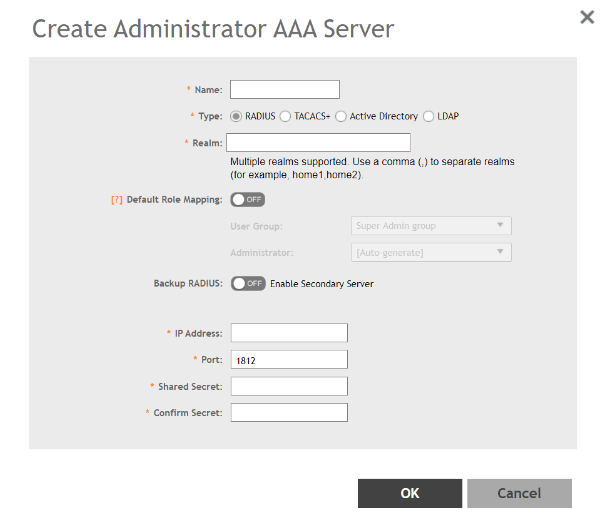The width and height of the screenshot is (603, 524).
Task: Expand the Administrator Auto-generate dropdown
Action: point(431,252)
